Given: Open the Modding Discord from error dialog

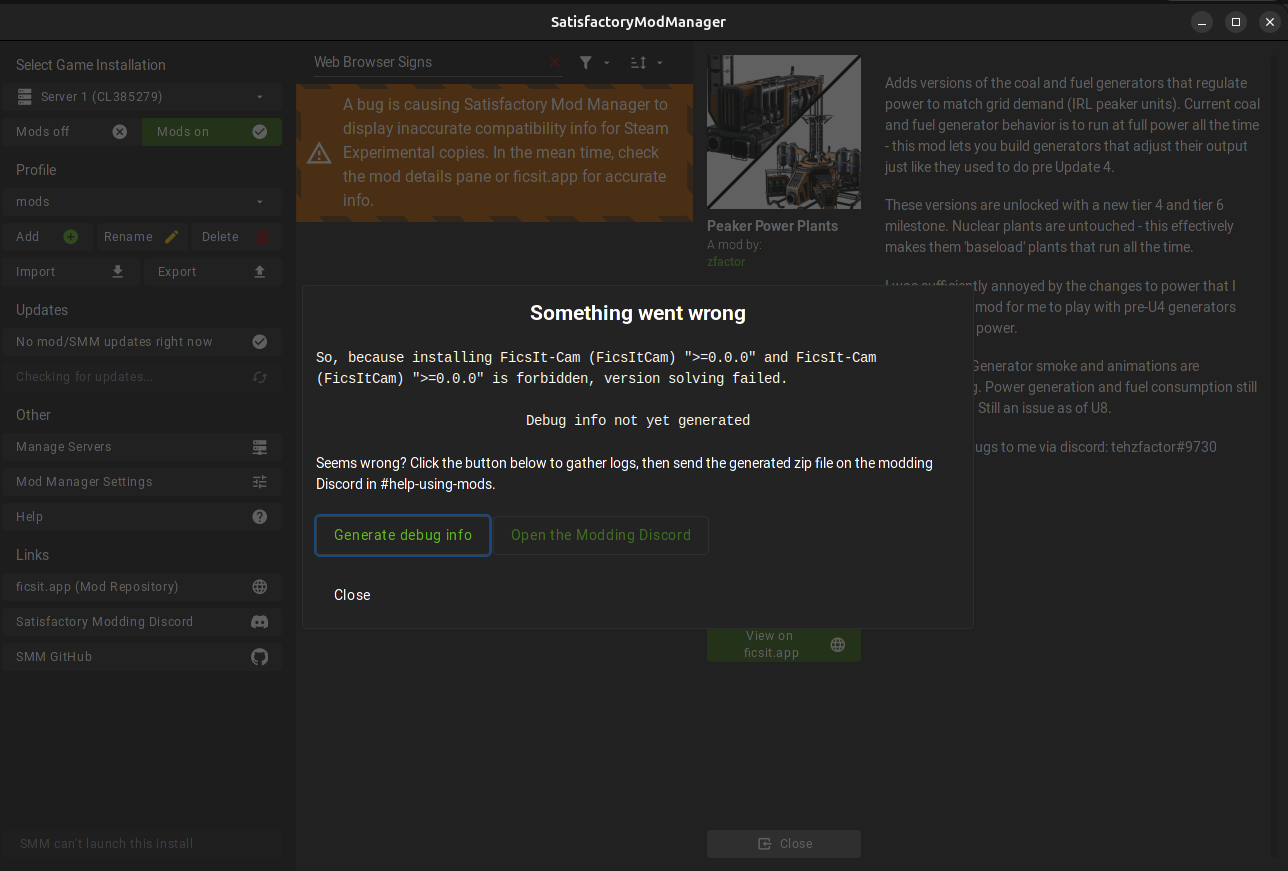Looking at the screenshot, I should coord(601,535).
